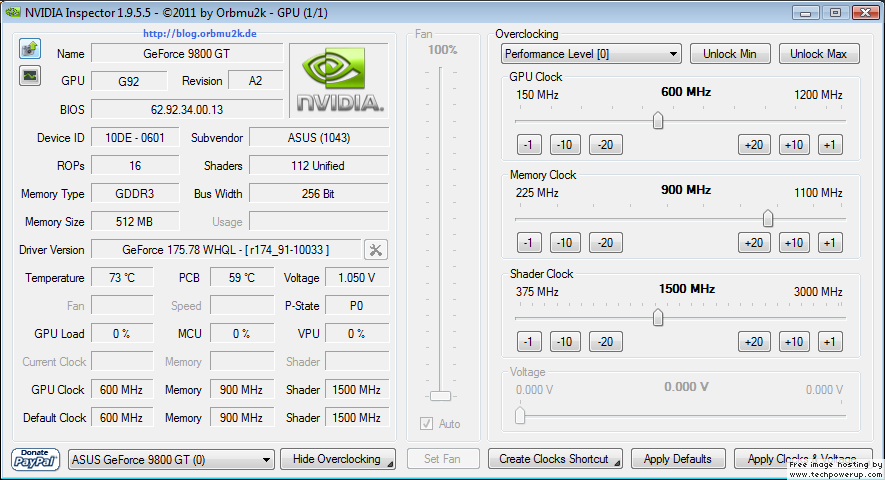Click the upload screenshot icon near Name
Image resolution: width=885 pixels, height=480 pixels.
pos(30,49)
